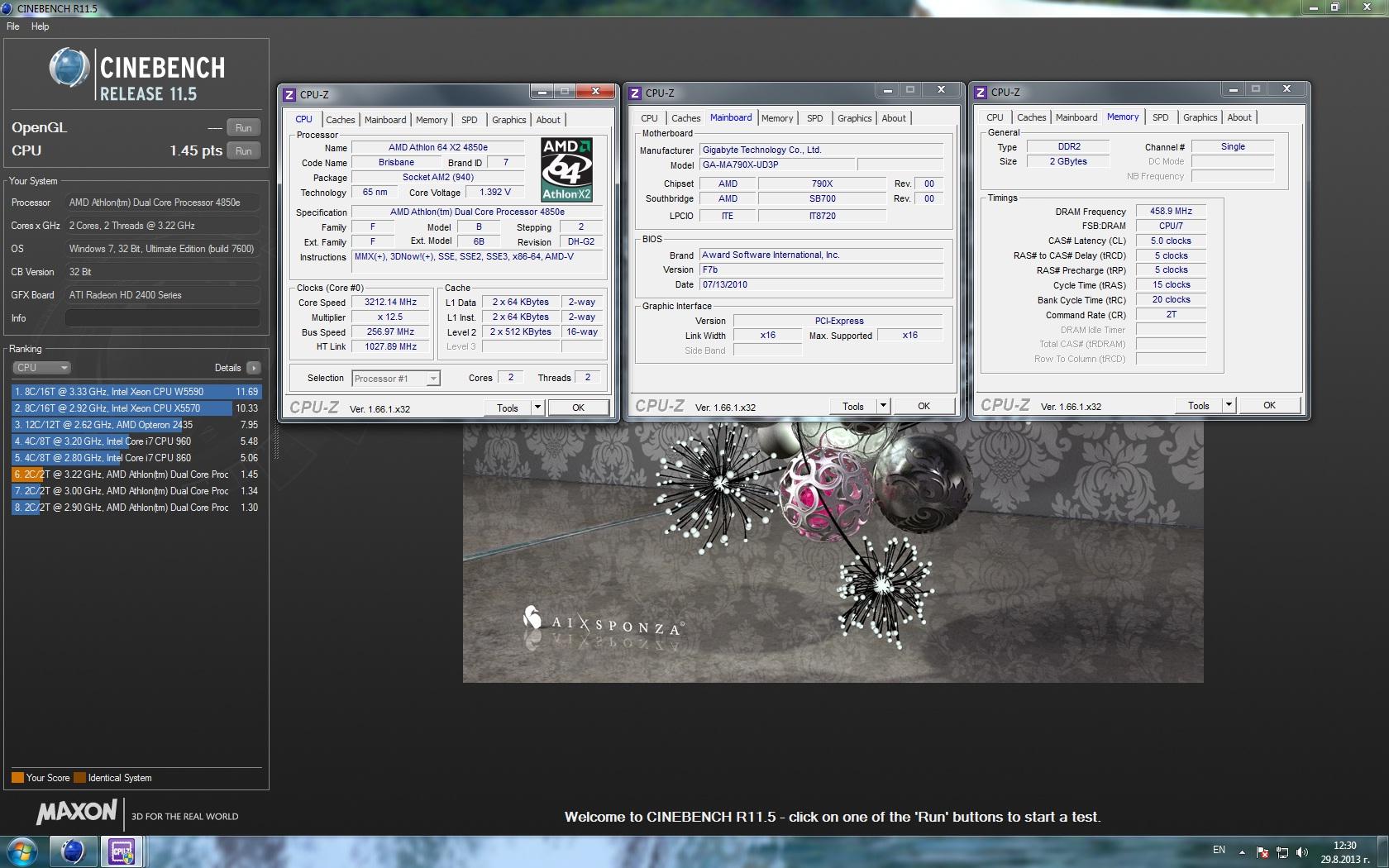Select the Xeon X5570 ranking entry
This screenshot has height=868, width=1389.
click(x=136, y=408)
